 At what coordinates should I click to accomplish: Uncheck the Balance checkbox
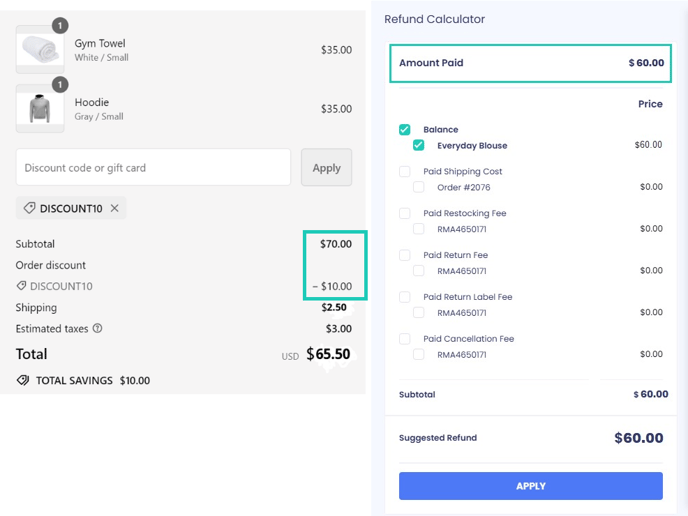[405, 129]
